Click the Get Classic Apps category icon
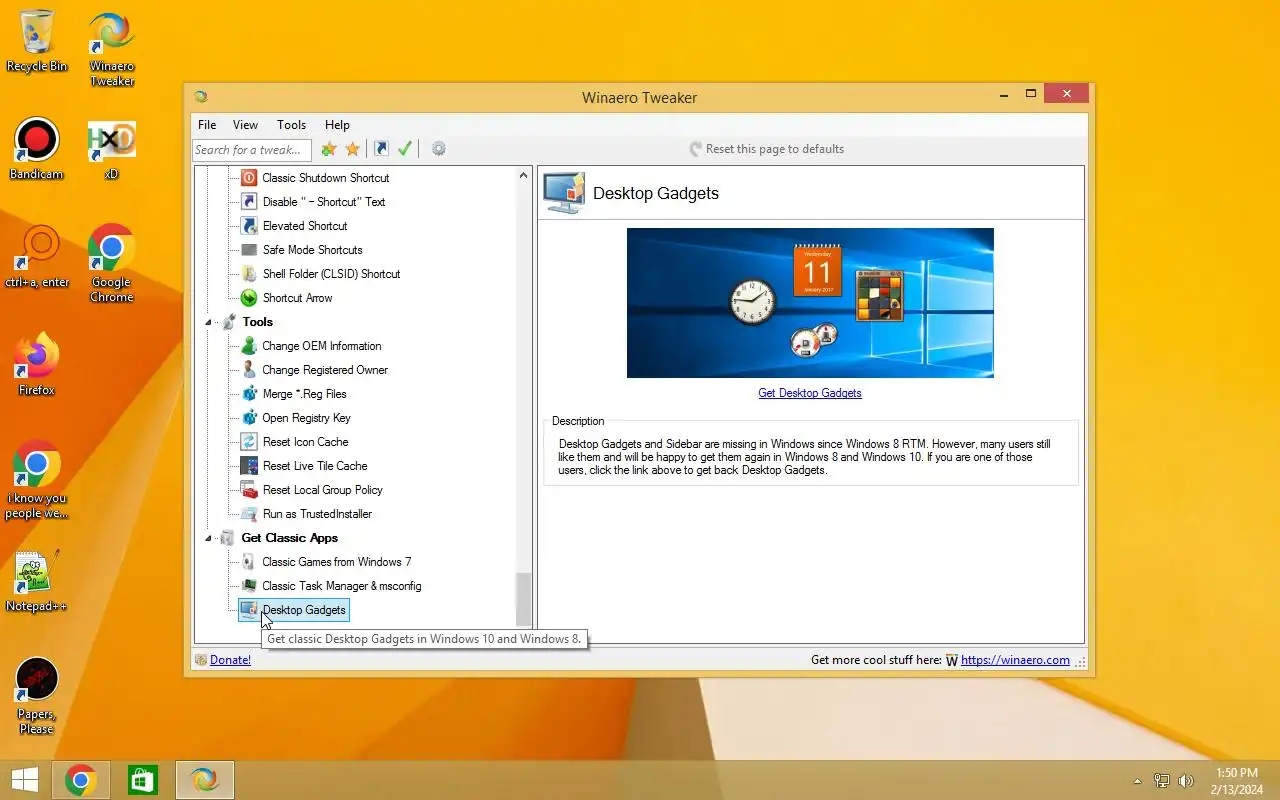Viewport: 1280px width, 800px height. tap(227, 538)
